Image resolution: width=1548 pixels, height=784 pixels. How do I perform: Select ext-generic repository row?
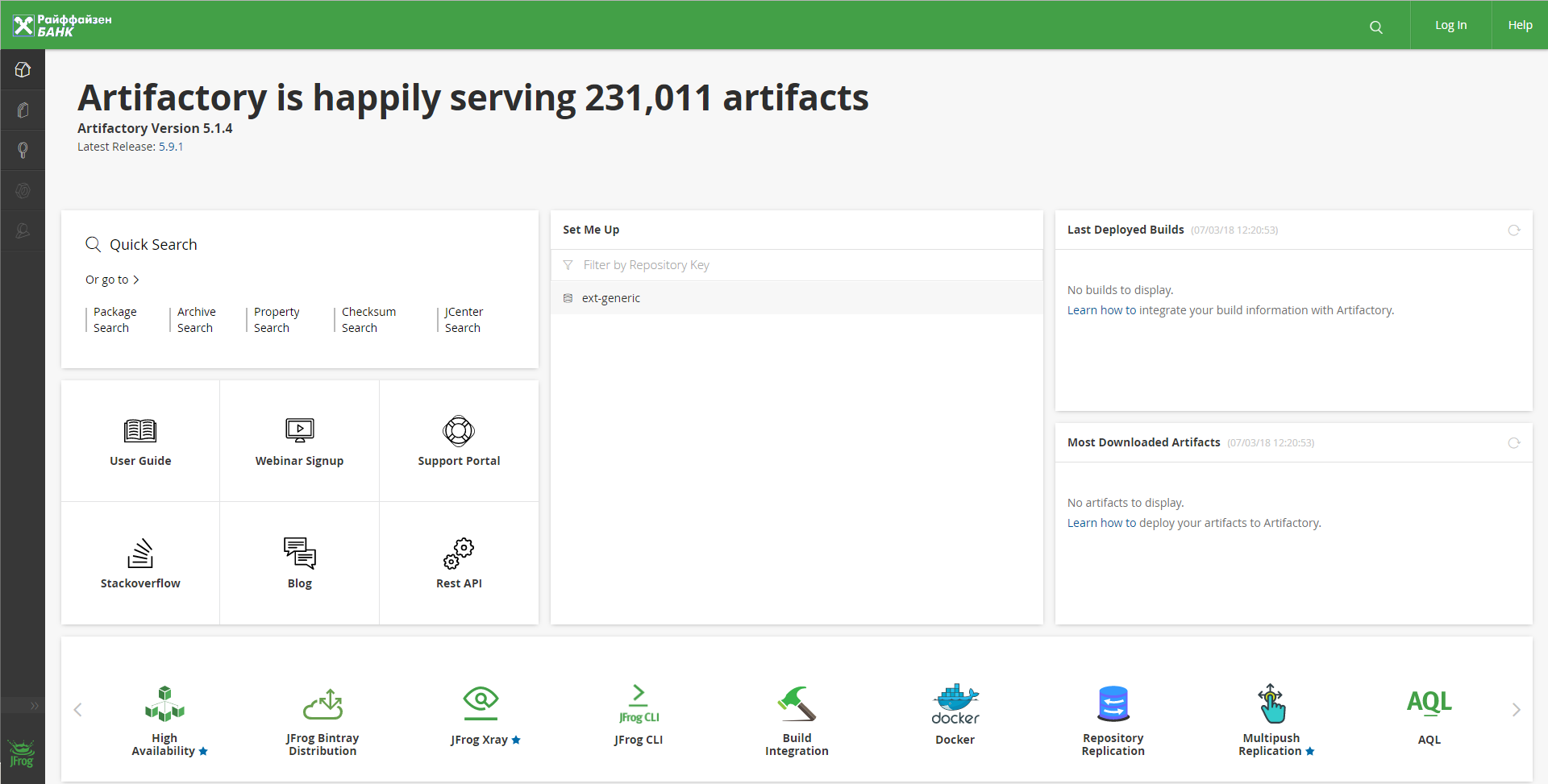(797, 298)
